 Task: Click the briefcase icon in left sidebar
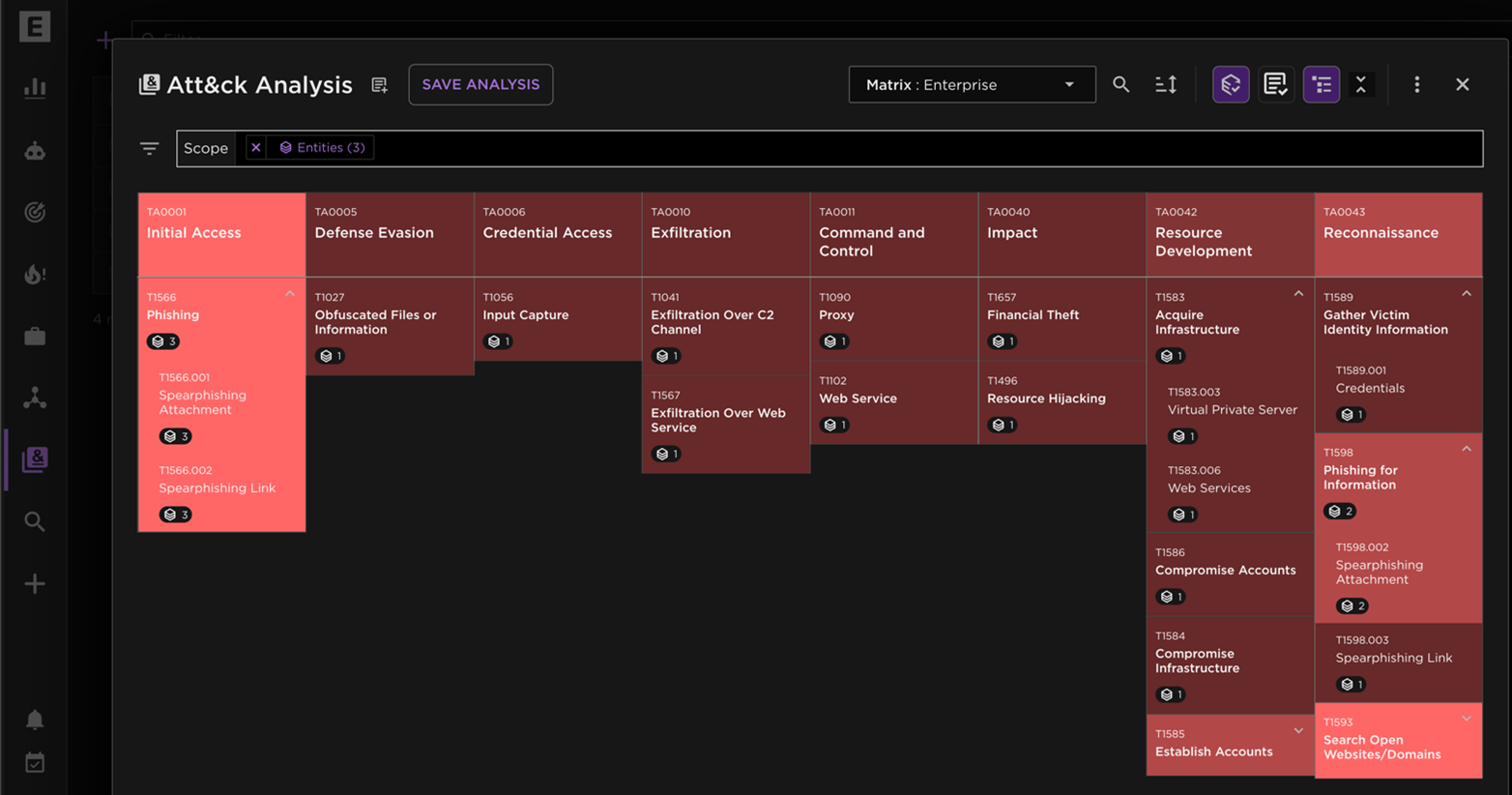click(x=35, y=337)
